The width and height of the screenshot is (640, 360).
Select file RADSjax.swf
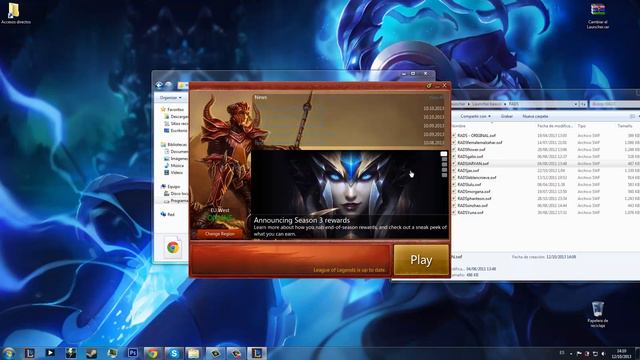coord(468,170)
